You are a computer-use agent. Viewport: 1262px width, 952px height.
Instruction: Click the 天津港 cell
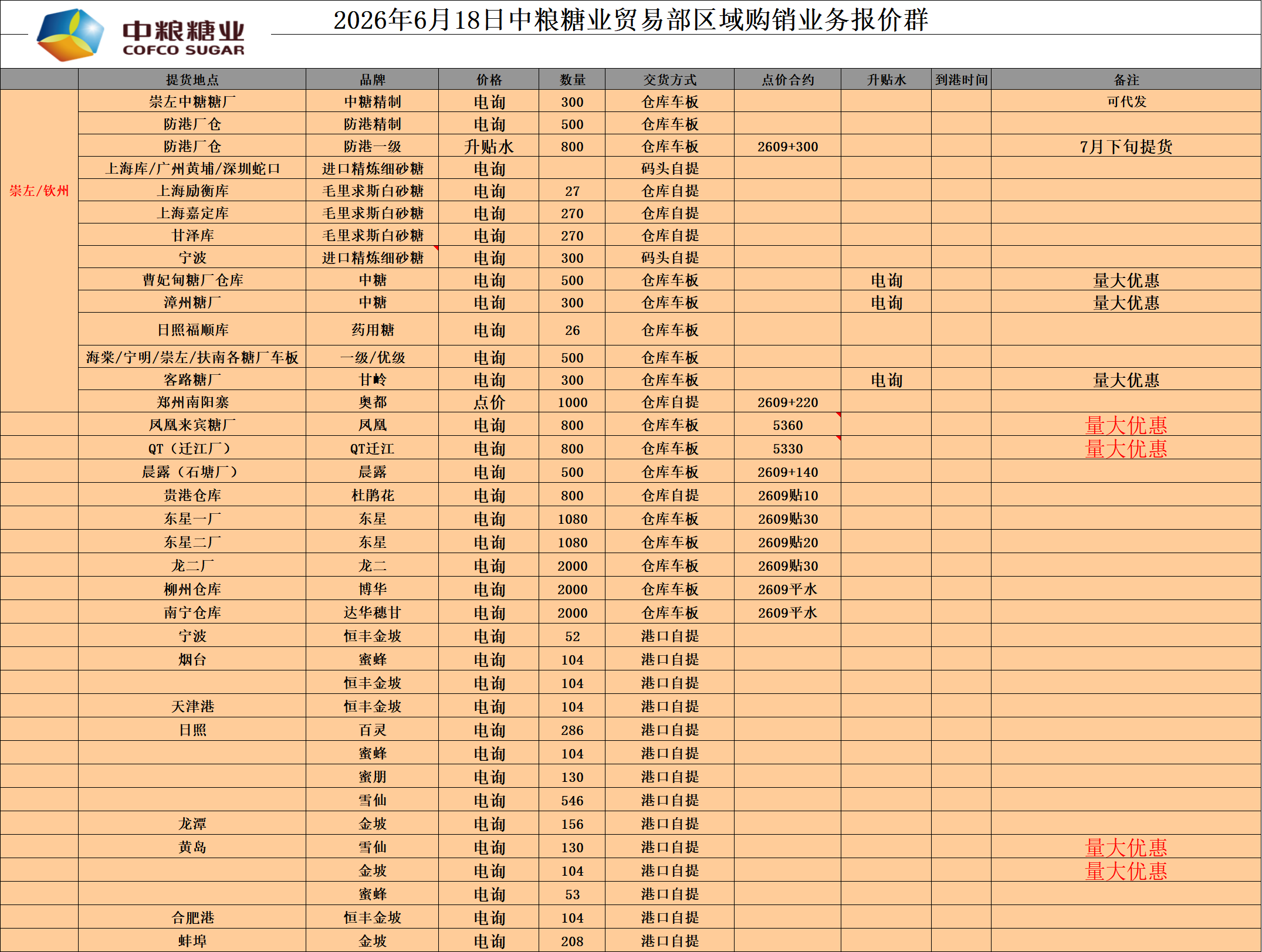(192, 706)
